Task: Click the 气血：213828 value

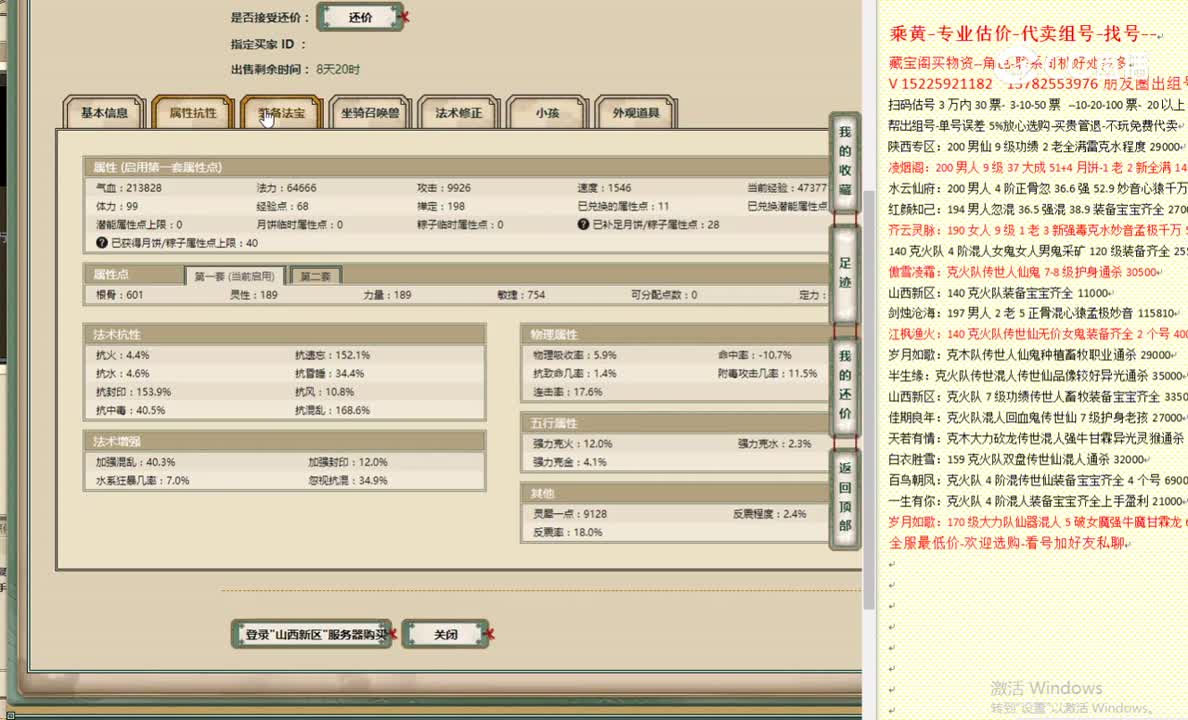Action: [128, 188]
